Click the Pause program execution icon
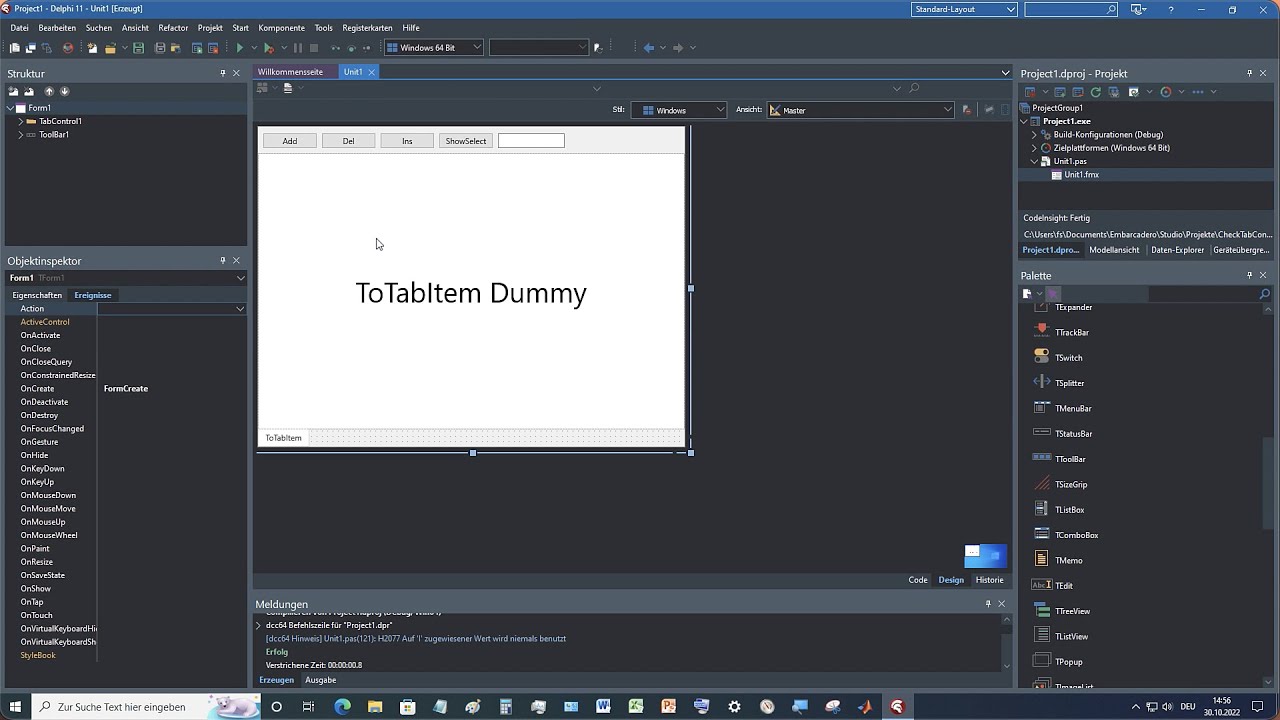The width and height of the screenshot is (1280, 720). [297, 48]
